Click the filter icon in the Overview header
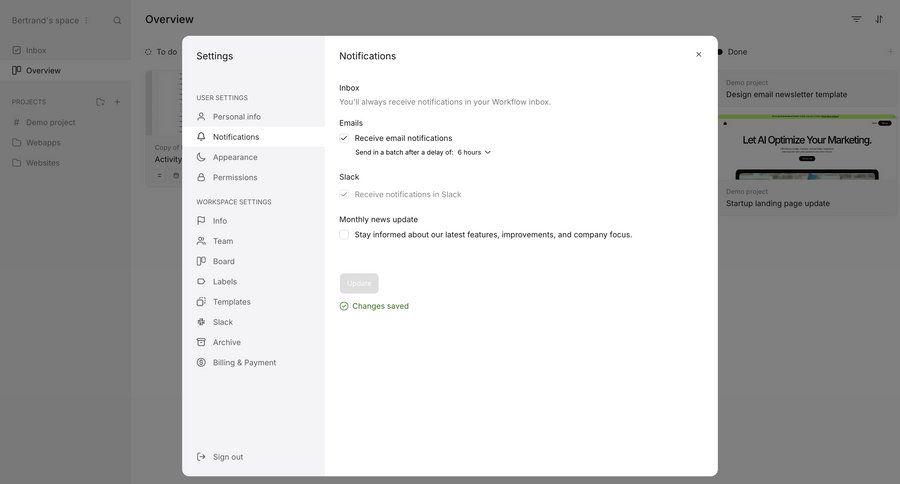The width and height of the screenshot is (900, 484). coord(856,19)
